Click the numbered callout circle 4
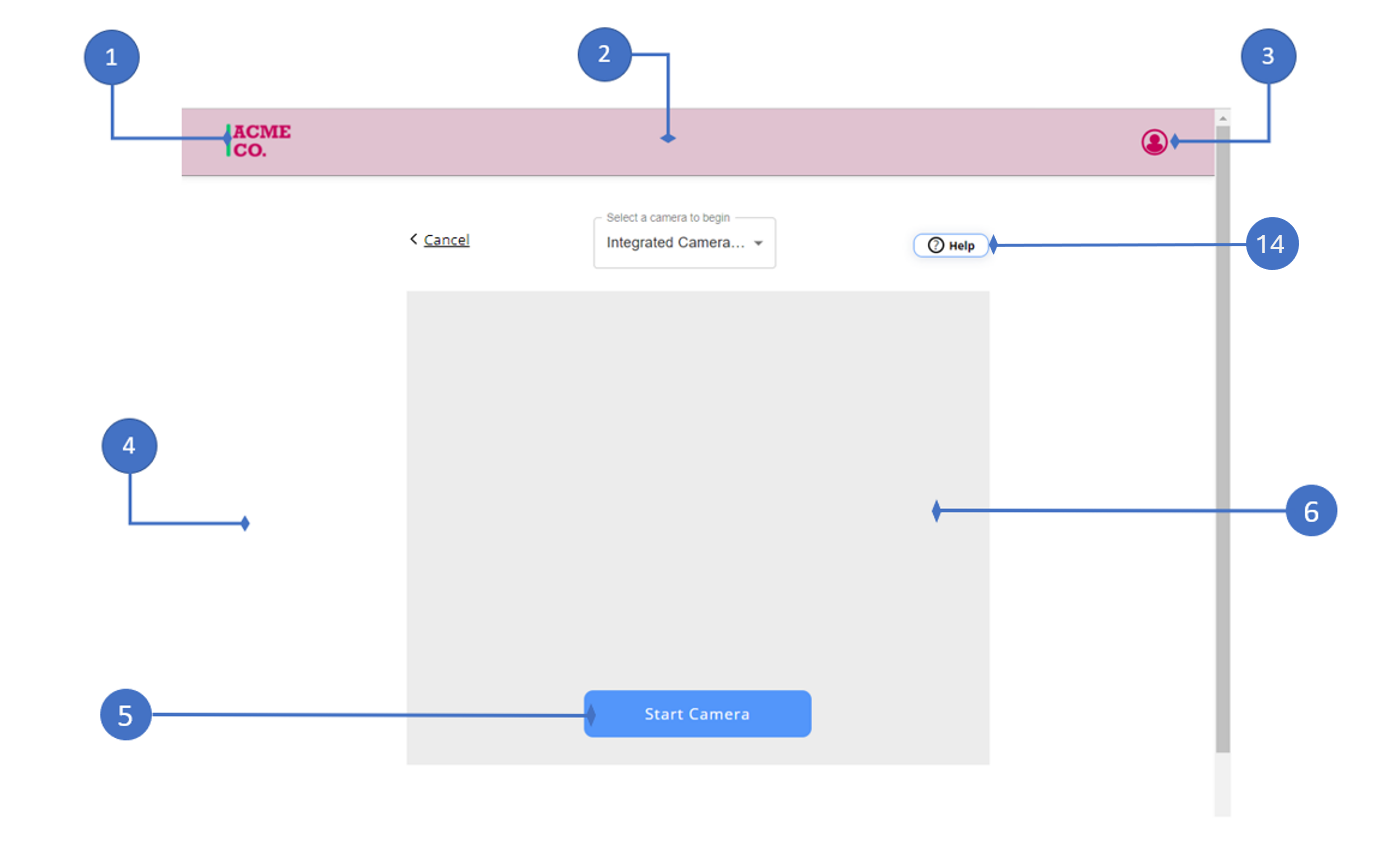The image size is (1379, 864). (x=129, y=446)
